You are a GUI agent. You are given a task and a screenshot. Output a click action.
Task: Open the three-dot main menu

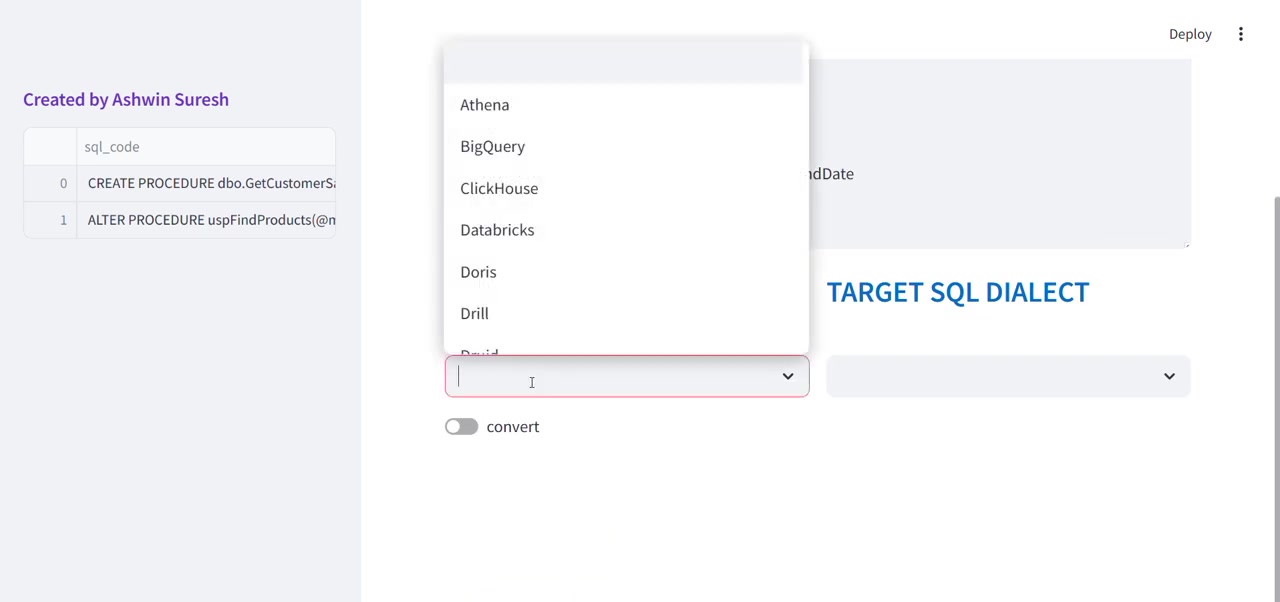[x=1240, y=34]
